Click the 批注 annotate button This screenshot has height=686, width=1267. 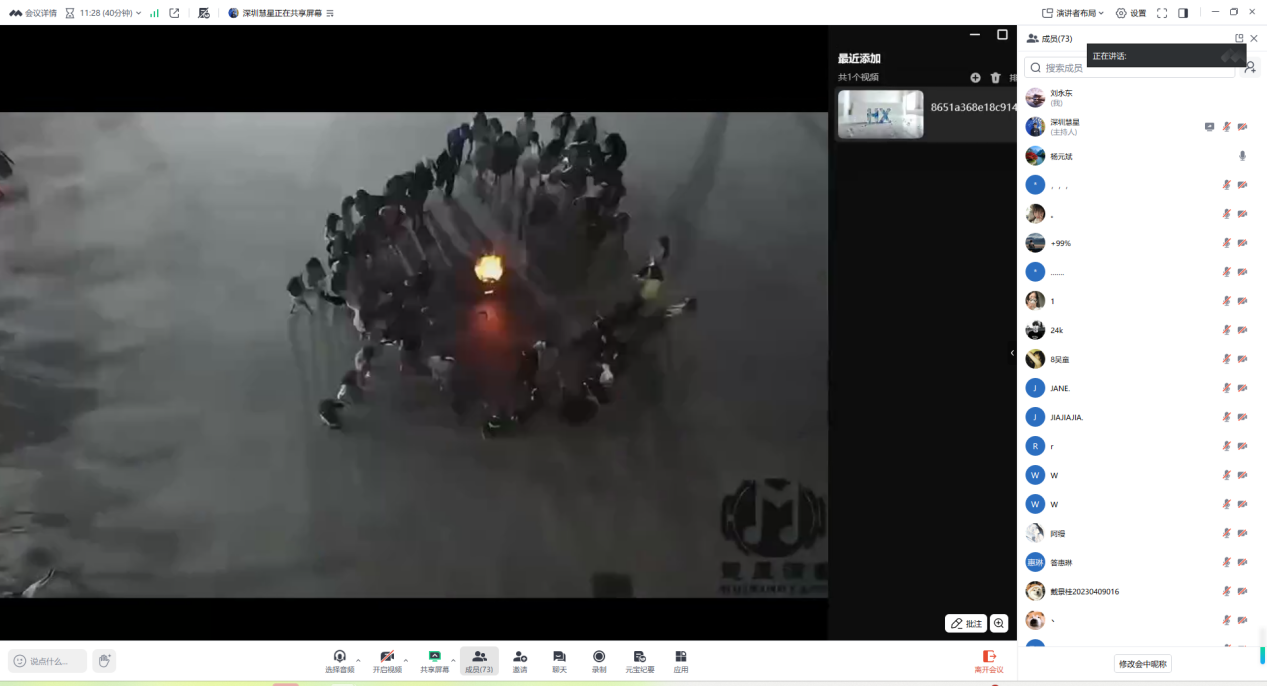[966, 623]
